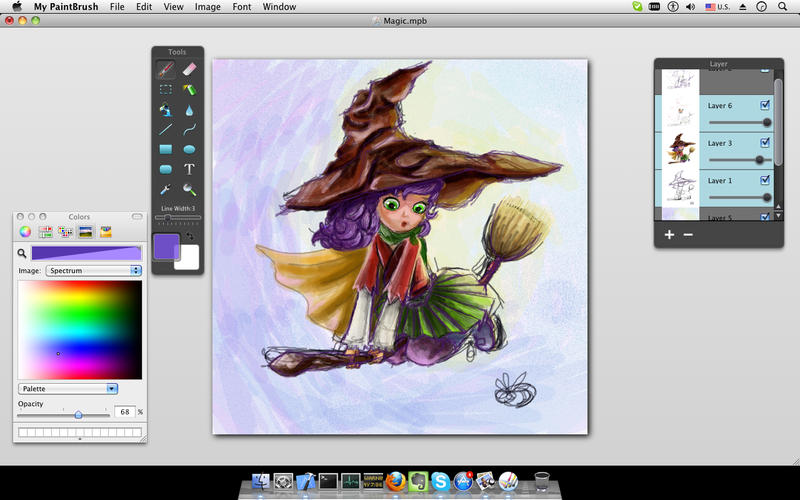The width and height of the screenshot is (800, 500).
Task: Select the Eraser tool
Action: (x=189, y=70)
